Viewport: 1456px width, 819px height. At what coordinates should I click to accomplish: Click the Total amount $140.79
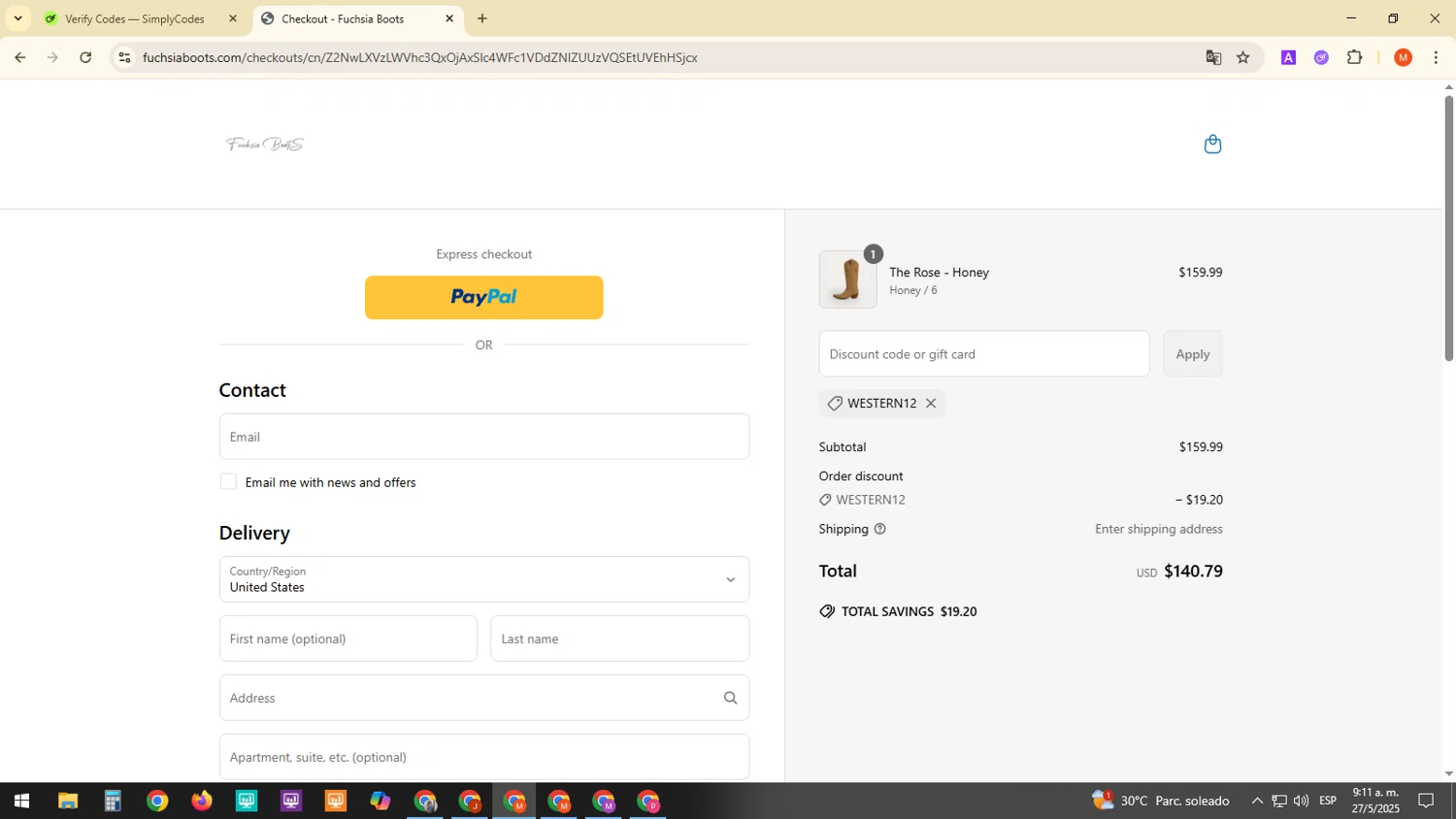[x=1193, y=572]
